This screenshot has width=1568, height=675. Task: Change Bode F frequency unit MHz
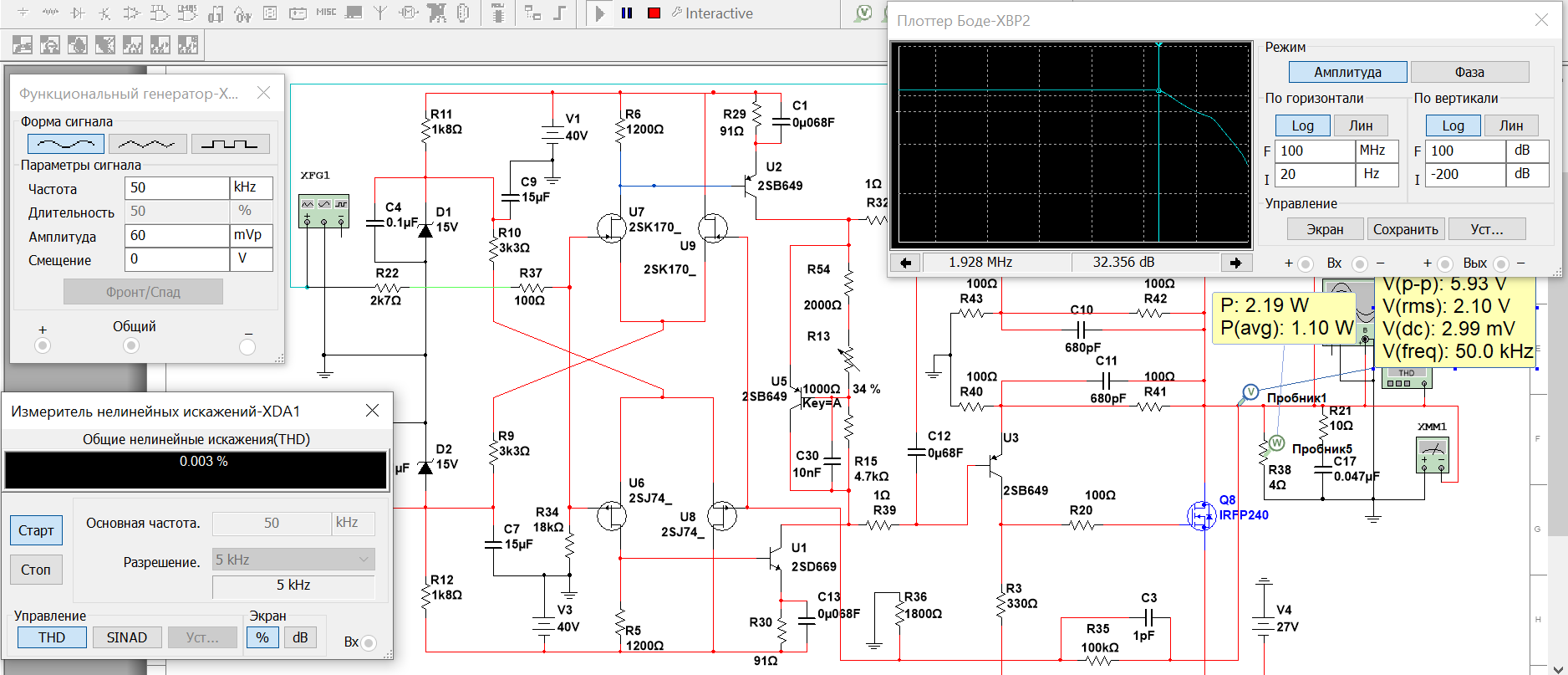(x=1377, y=151)
